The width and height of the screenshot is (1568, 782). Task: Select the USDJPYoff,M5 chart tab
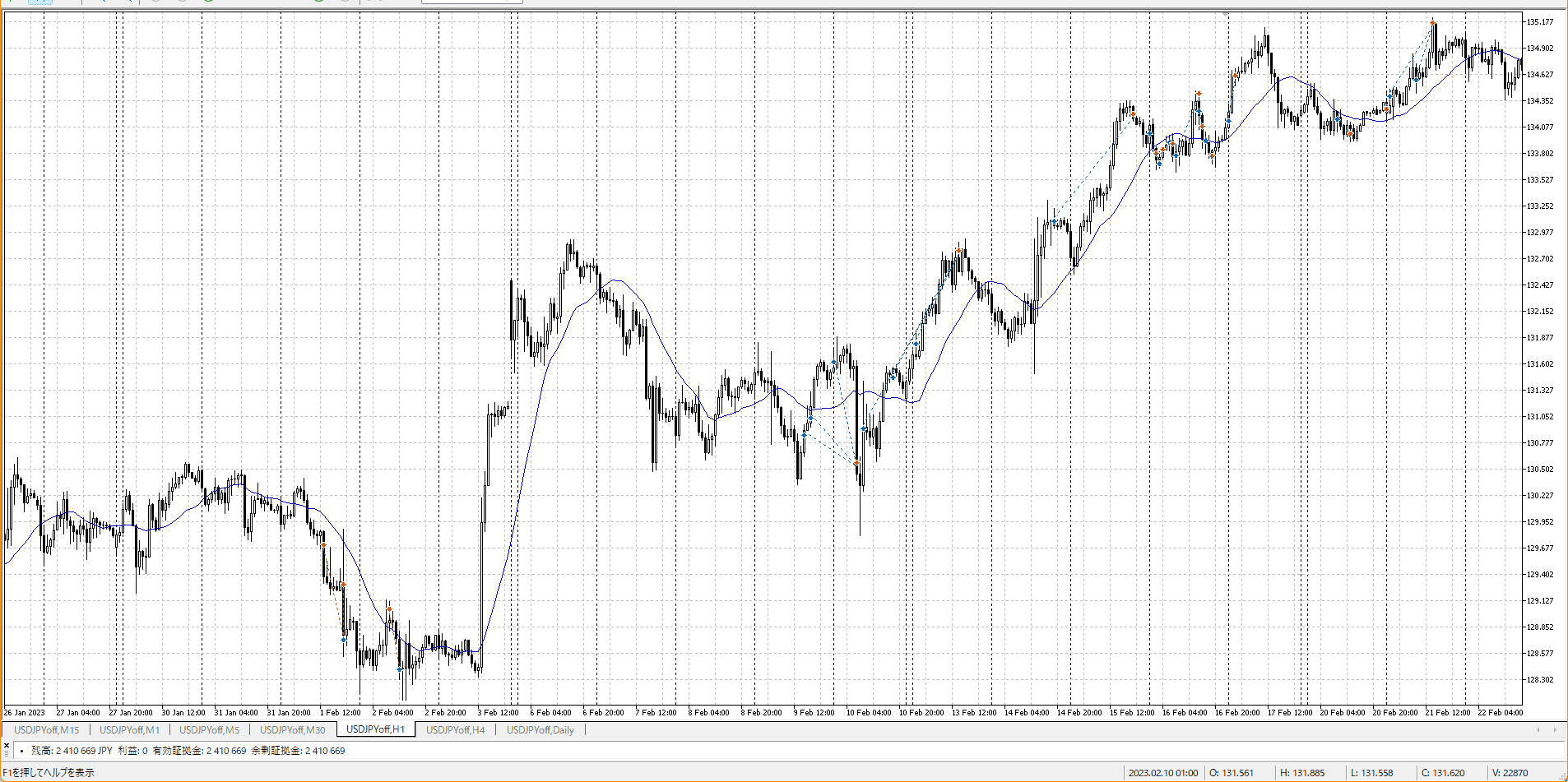[x=209, y=729]
